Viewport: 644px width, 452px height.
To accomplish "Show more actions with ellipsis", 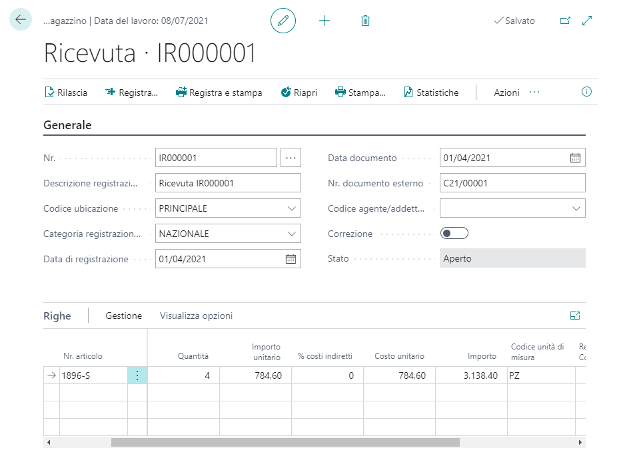I will 534,92.
